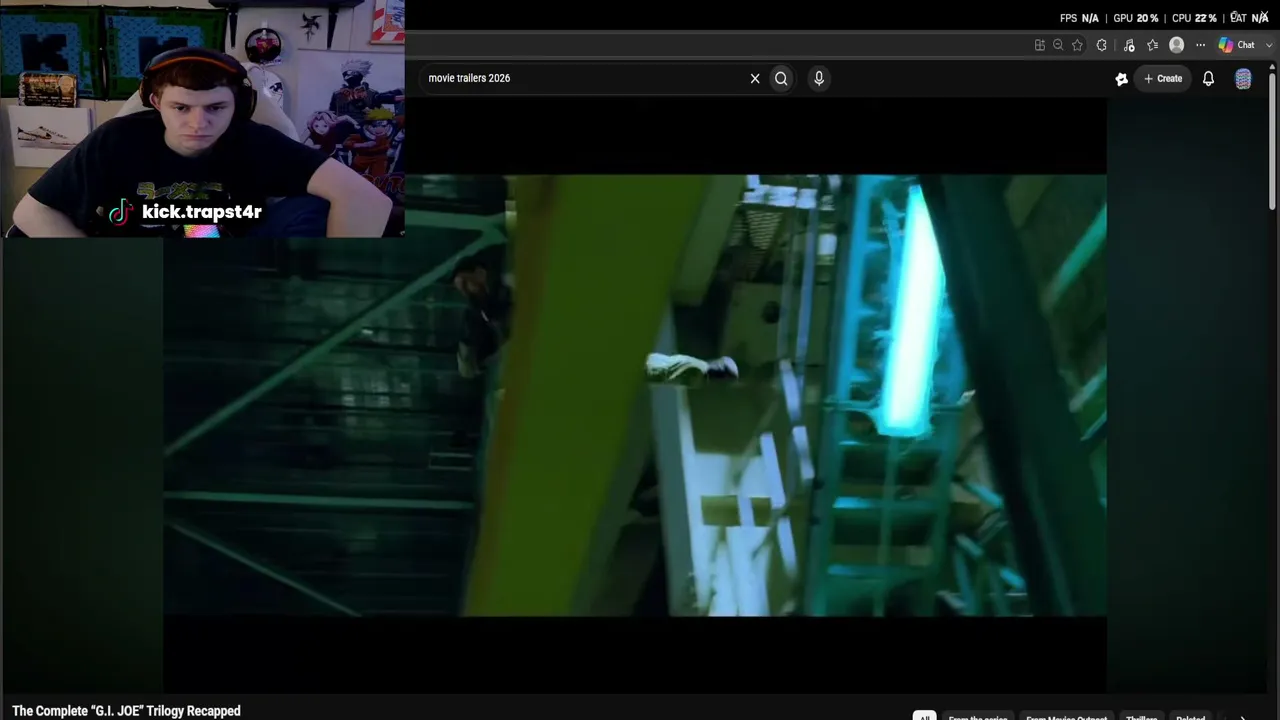Open browser settings and more menu
The width and height of the screenshot is (1280, 720).
point(1201,45)
